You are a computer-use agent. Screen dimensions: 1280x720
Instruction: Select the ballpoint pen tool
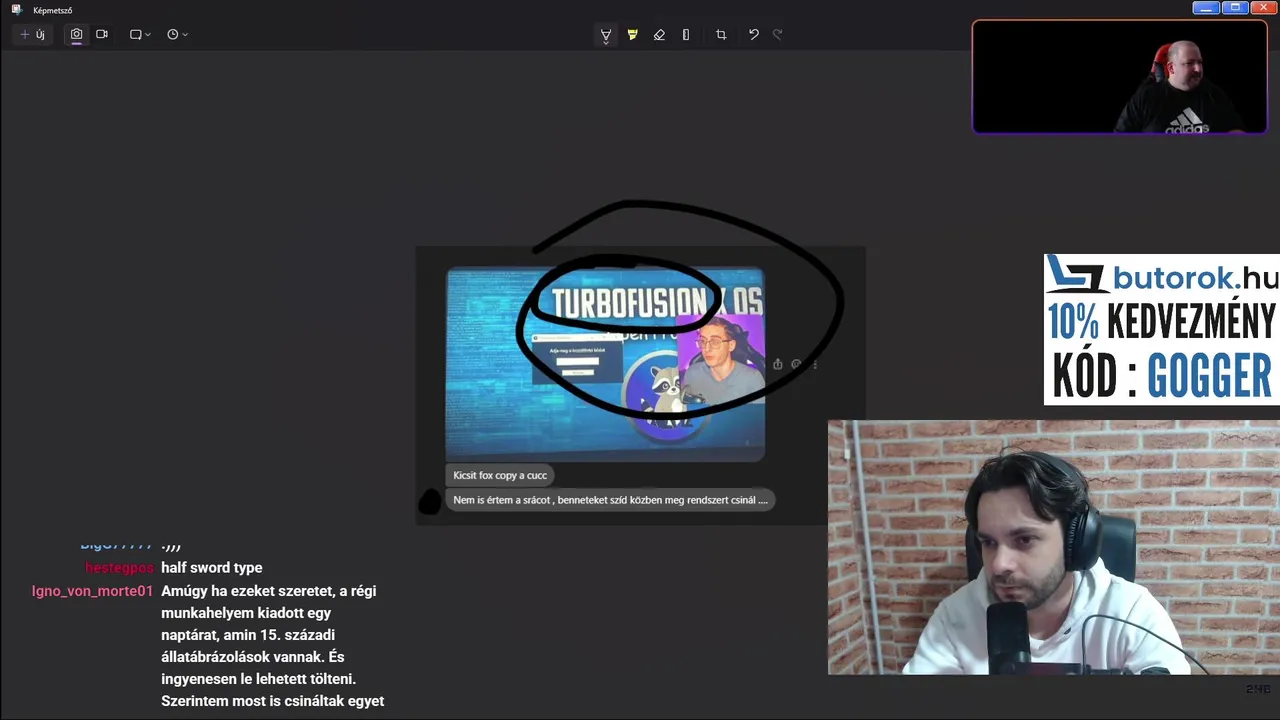coord(606,35)
